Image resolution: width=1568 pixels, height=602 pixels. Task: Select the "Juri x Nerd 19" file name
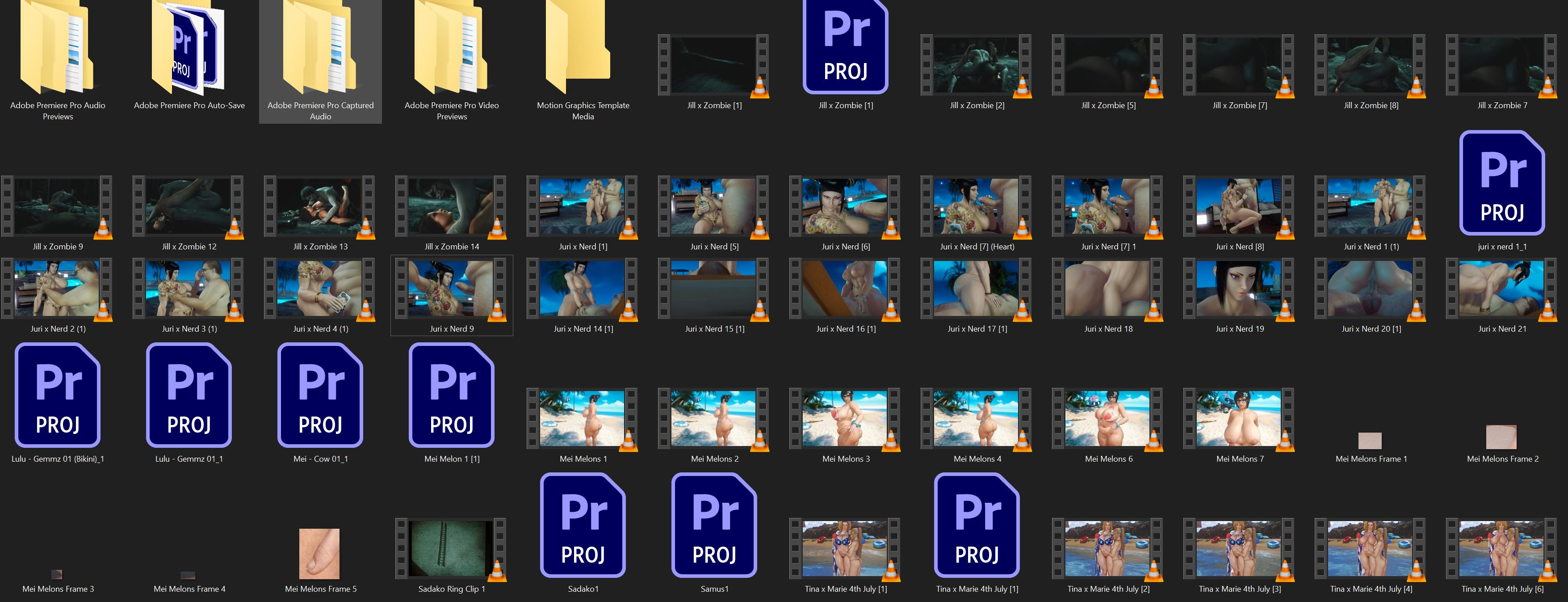click(1240, 328)
